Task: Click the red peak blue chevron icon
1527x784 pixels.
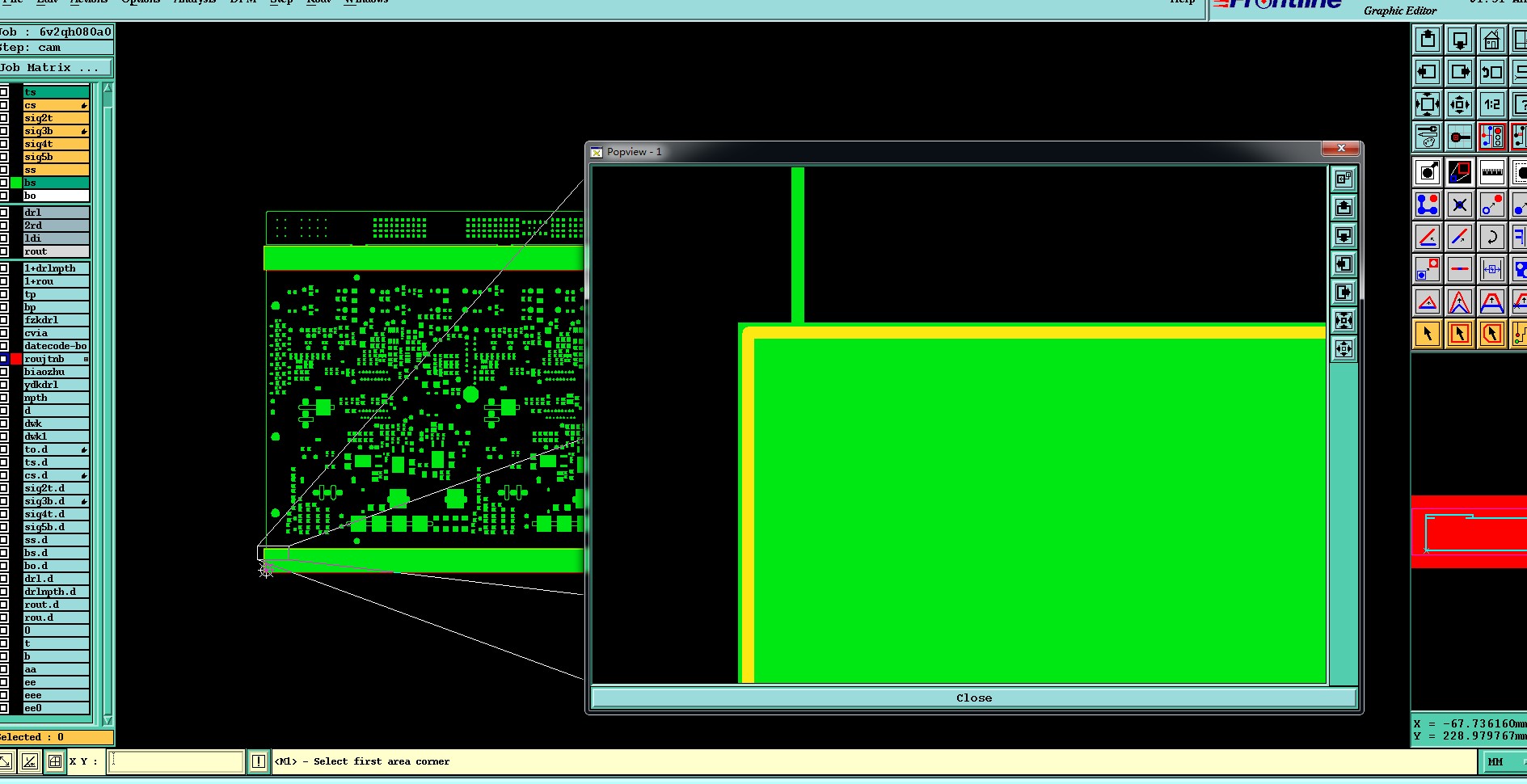Action: (1460, 302)
